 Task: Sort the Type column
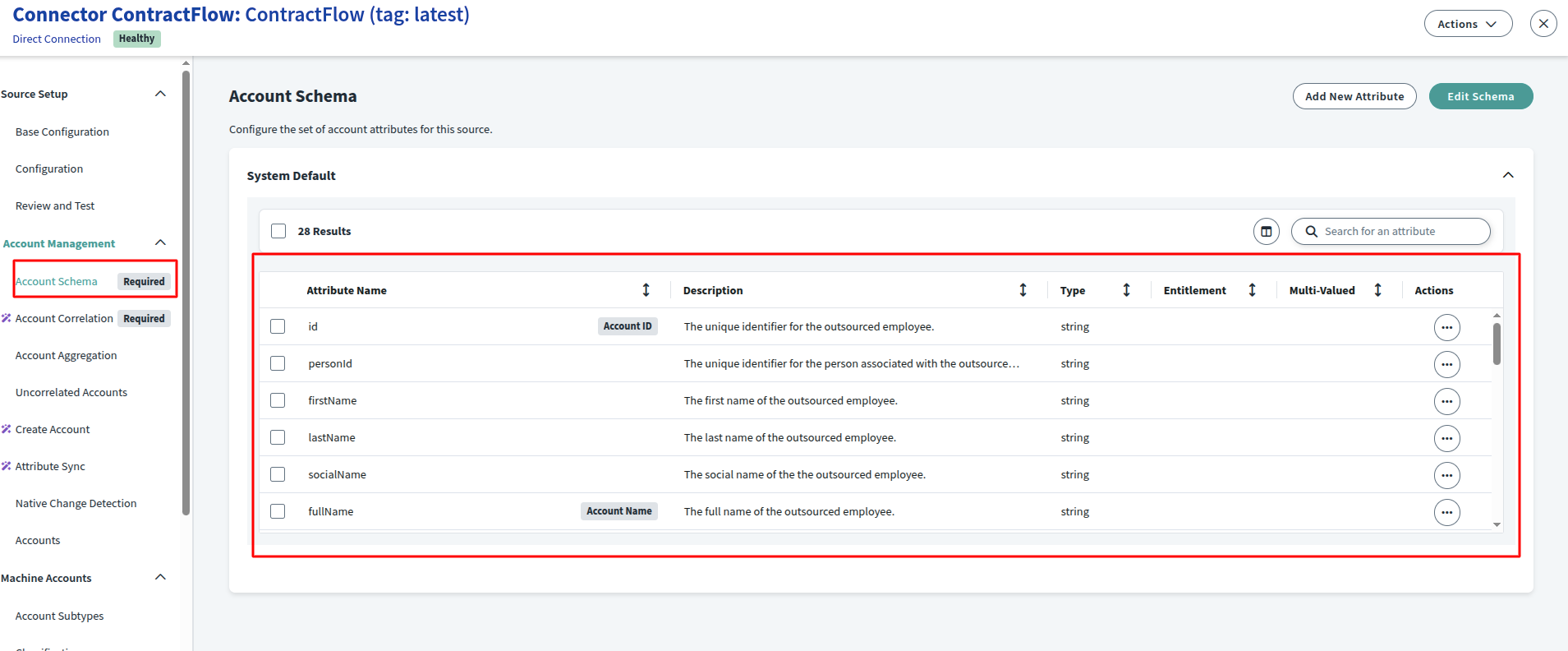point(1126,290)
